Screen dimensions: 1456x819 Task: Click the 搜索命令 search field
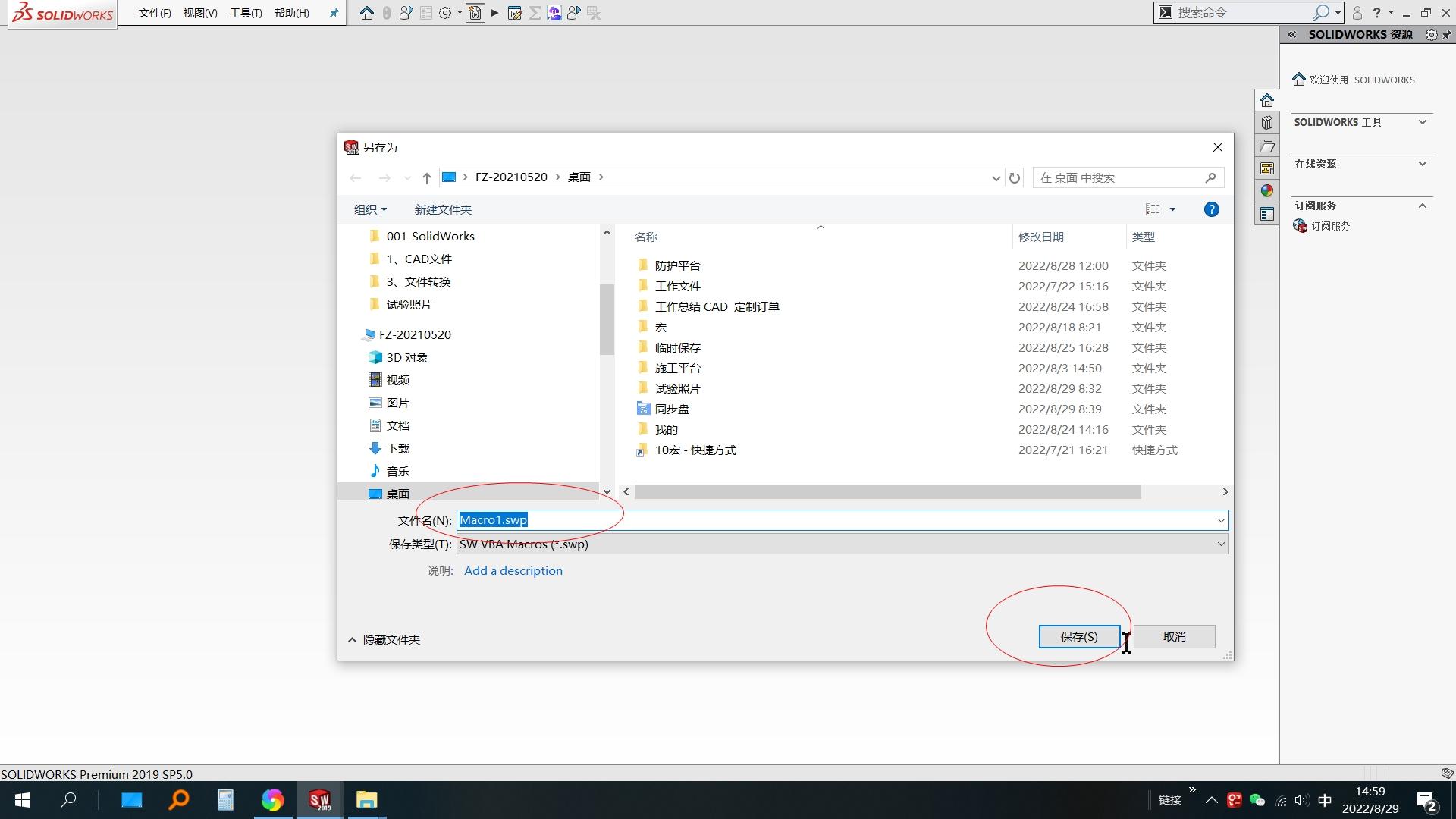pos(1244,13)
